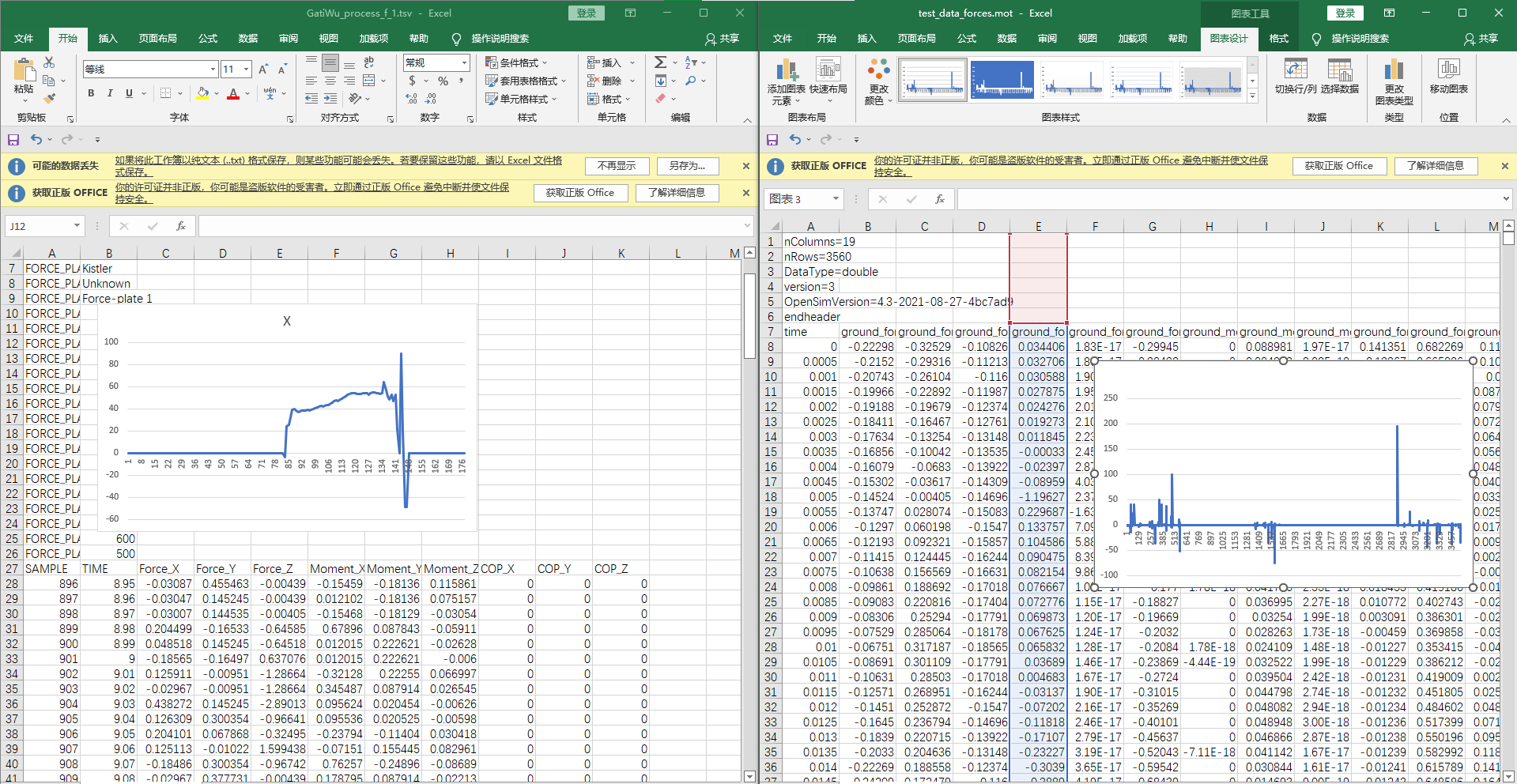Viewport: 1517px width, 784px height.
Task: Open the Formulas (公式) tab in left window
Action: [208, 39]
